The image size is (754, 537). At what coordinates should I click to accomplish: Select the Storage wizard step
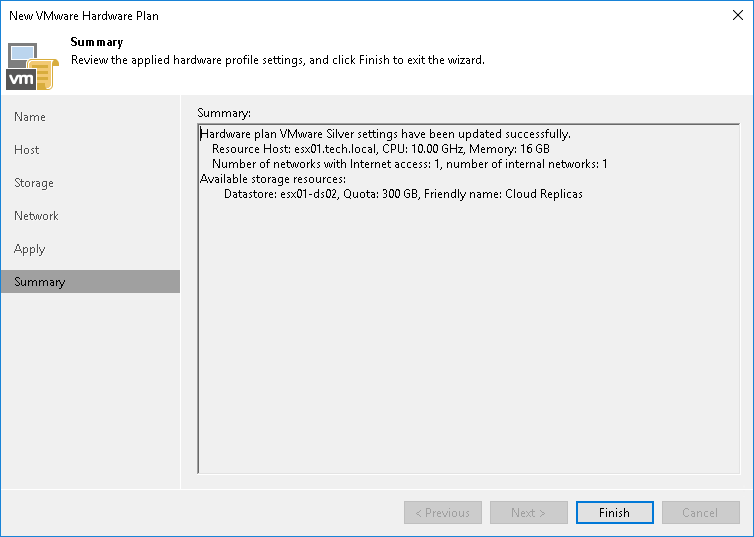90,183
